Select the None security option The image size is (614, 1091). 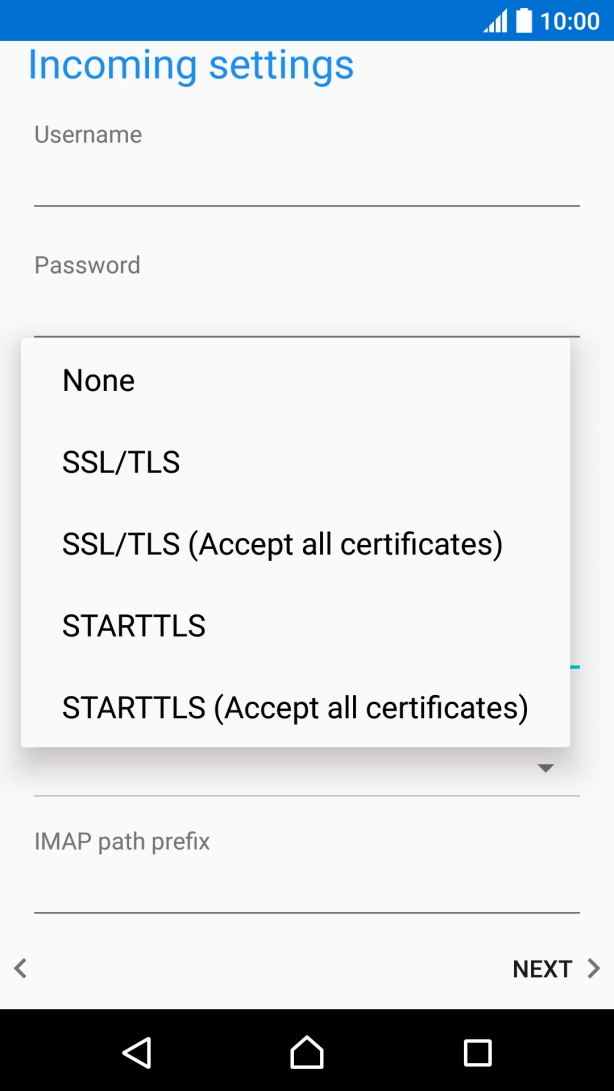click(98, 380)
